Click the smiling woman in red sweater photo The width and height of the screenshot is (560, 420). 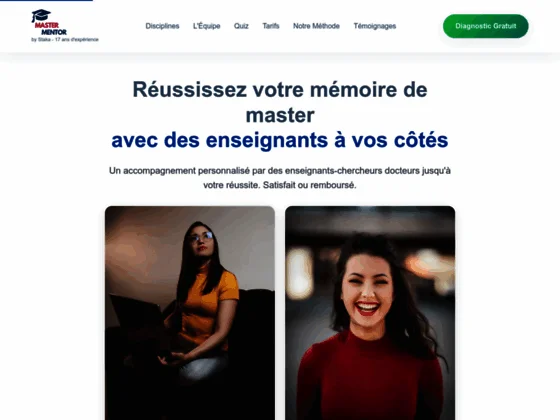(370, 313)
